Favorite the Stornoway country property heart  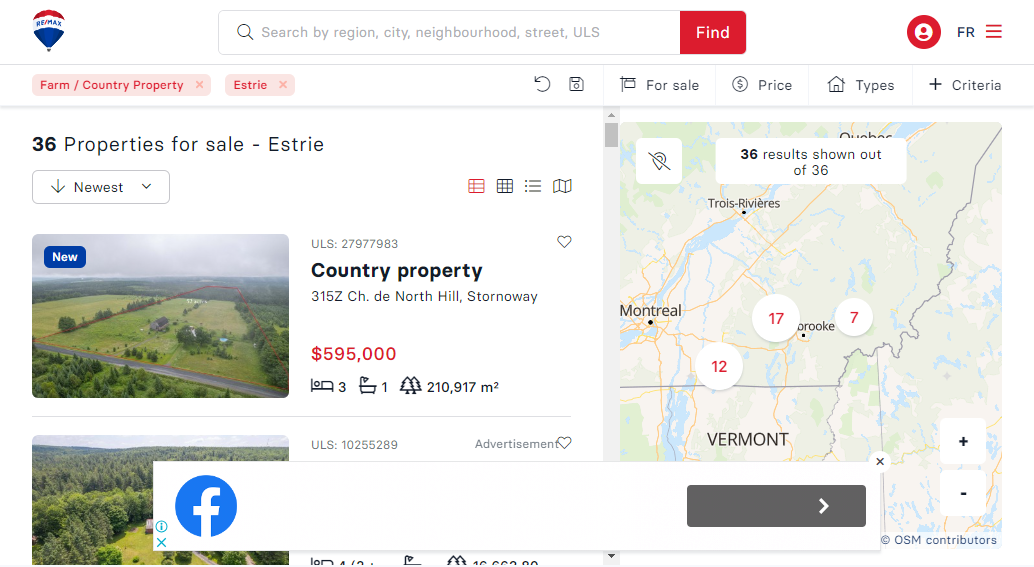tap(564, 242)
